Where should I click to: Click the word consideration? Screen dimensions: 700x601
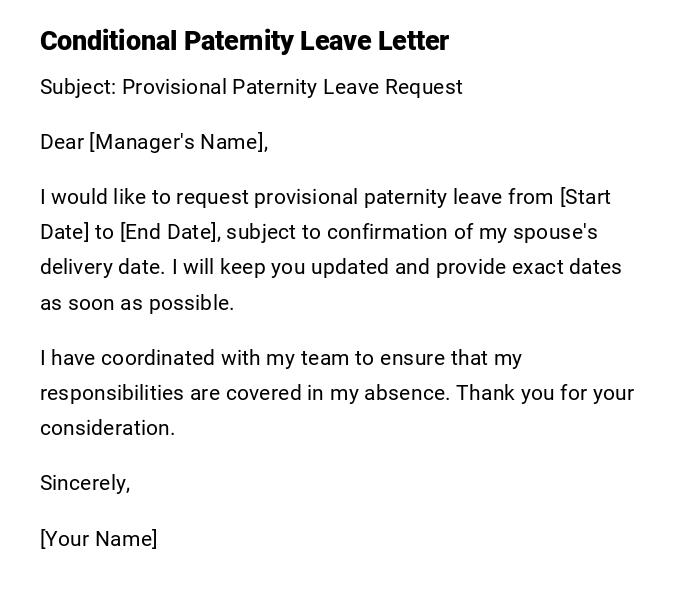click(x=107, y=428)
